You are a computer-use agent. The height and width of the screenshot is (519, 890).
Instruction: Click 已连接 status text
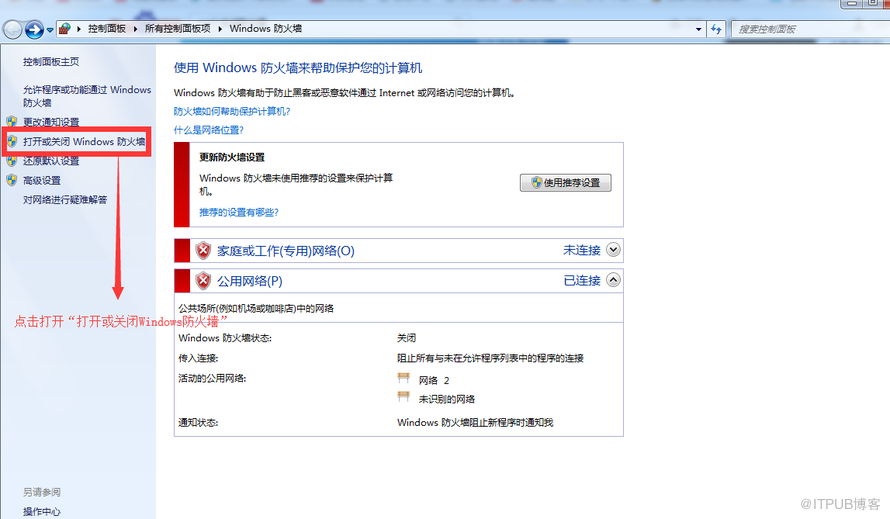pos(582,281)
